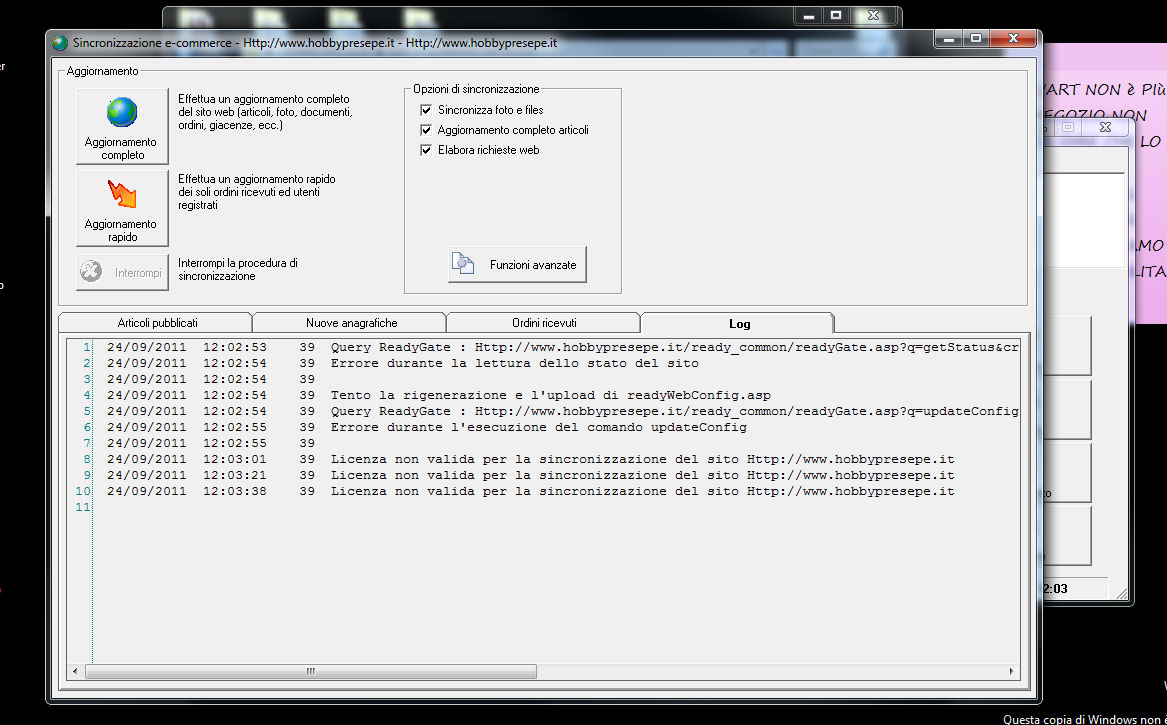Uncheck Aggiornamento completo articoli
Image resolution: width=1167 pixels, height=725 pixels.
426,130
